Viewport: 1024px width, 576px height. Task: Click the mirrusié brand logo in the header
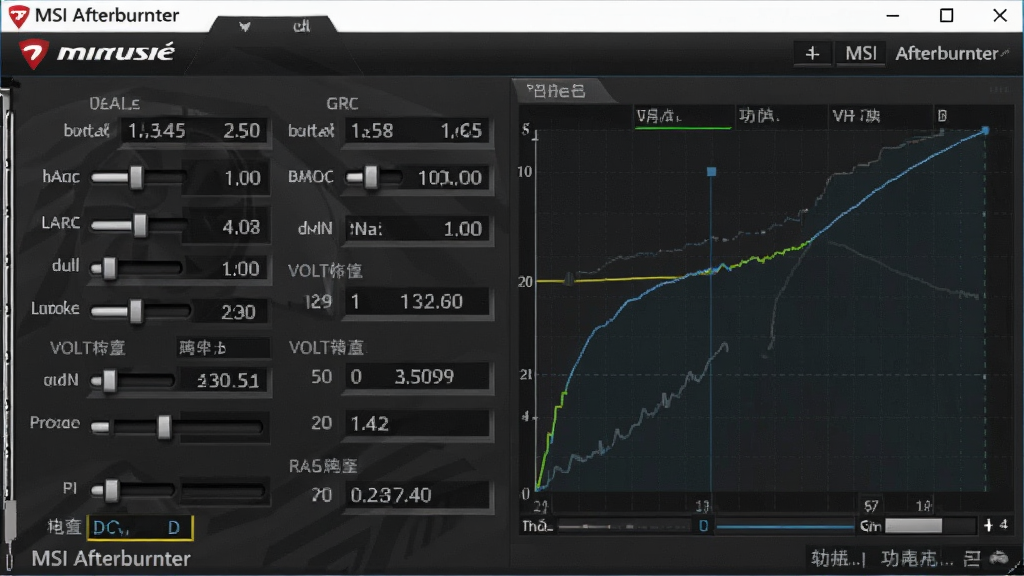point(98,53)
